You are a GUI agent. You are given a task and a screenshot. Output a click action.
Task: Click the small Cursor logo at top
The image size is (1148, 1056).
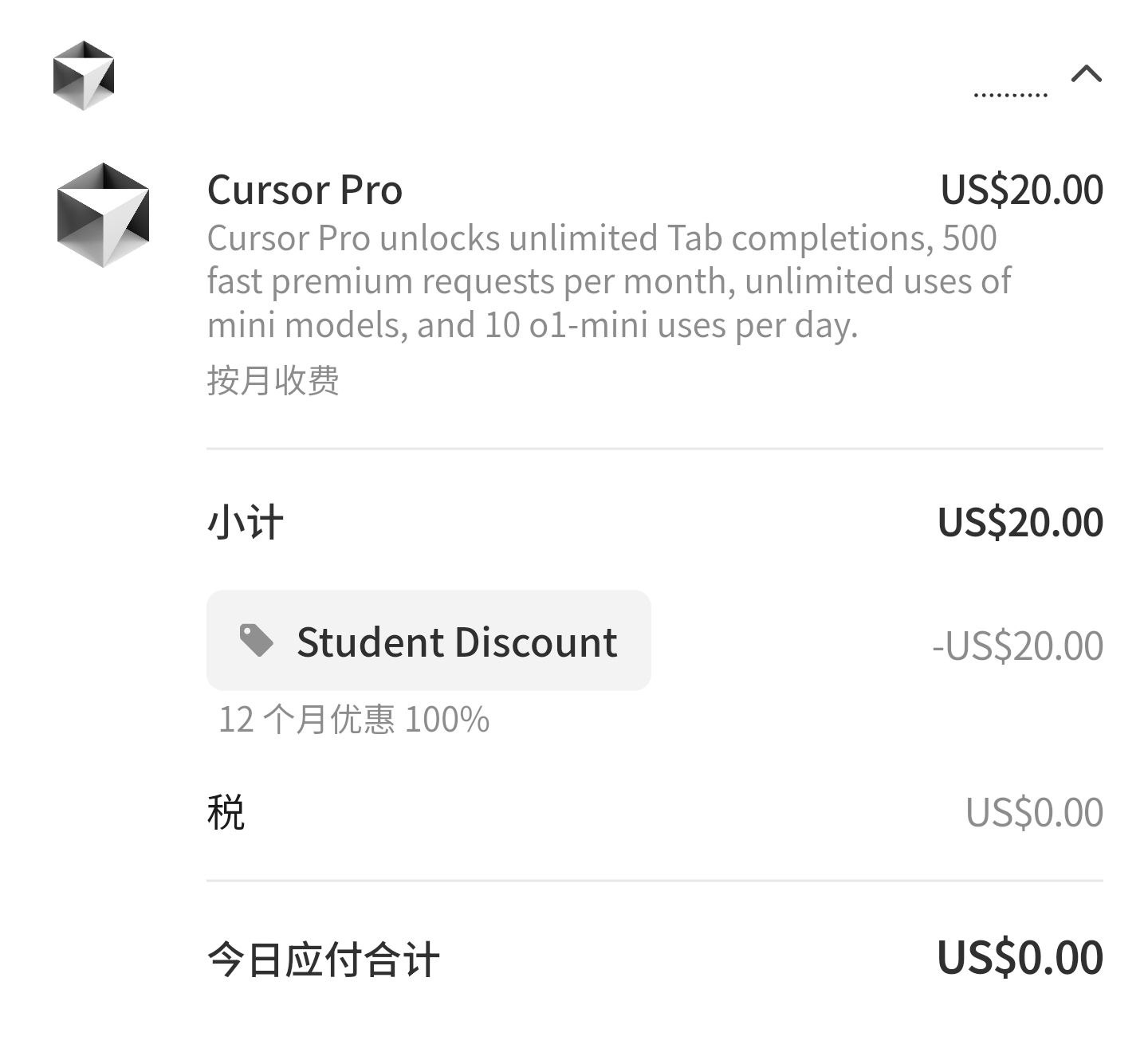[84, 75]
